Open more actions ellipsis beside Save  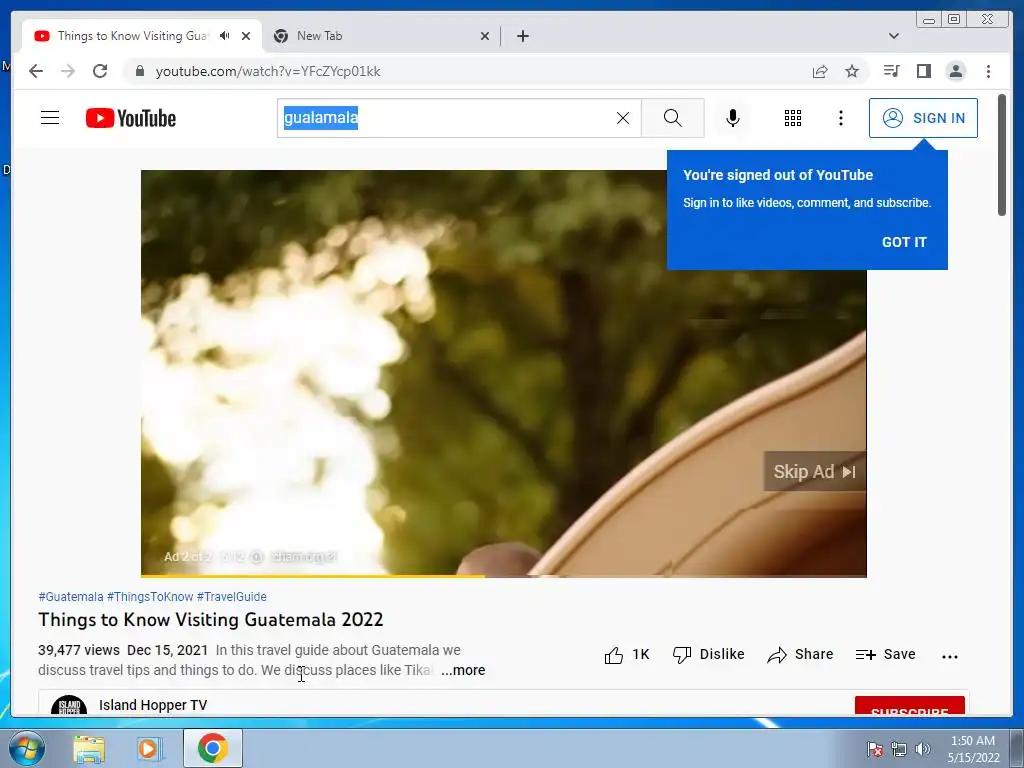click(x=950, y=656)
